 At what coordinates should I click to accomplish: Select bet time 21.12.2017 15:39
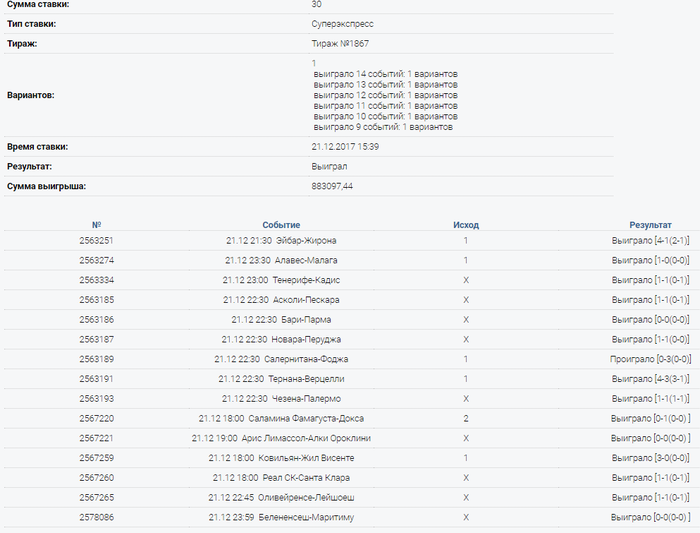tap(345, 147)
